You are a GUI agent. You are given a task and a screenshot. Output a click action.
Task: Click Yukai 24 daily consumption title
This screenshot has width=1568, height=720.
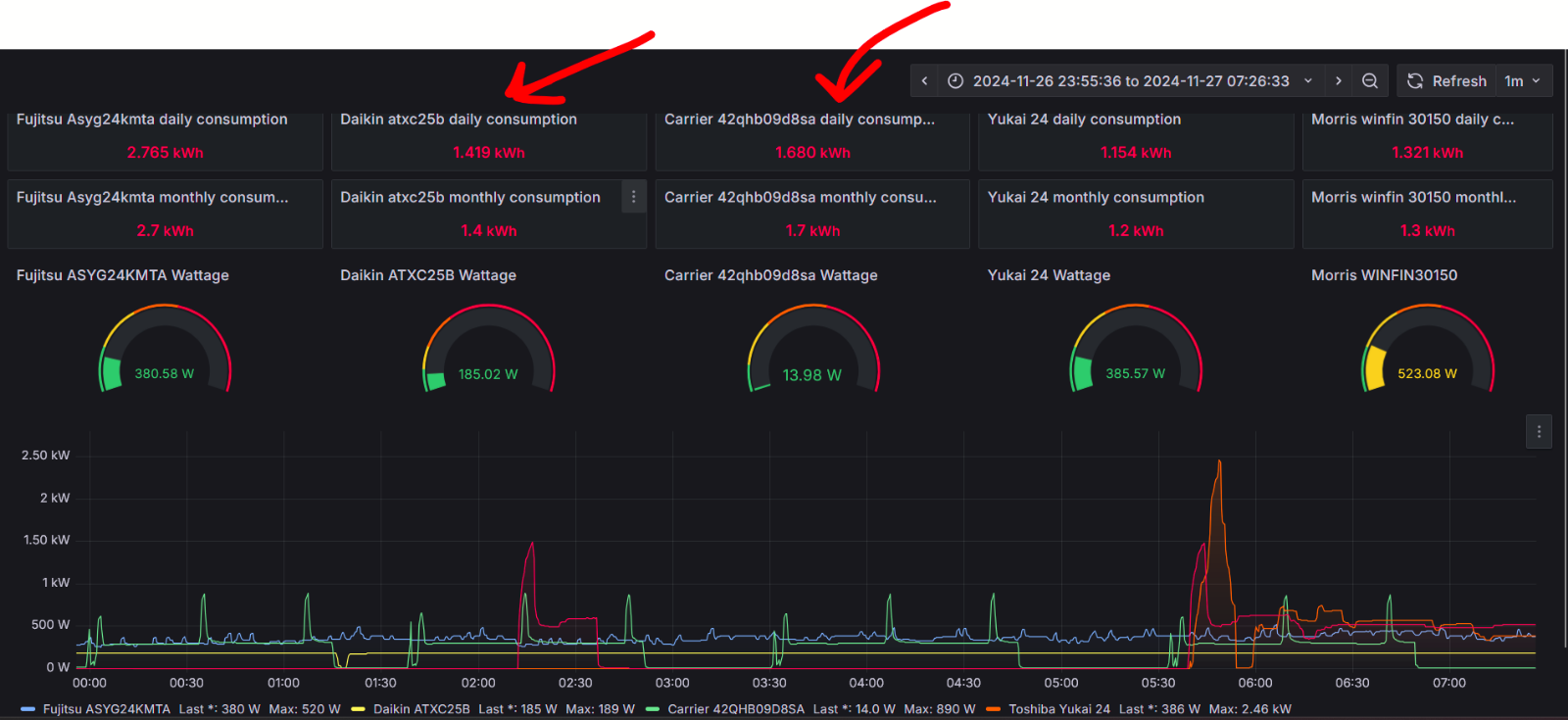(1084, 120)
